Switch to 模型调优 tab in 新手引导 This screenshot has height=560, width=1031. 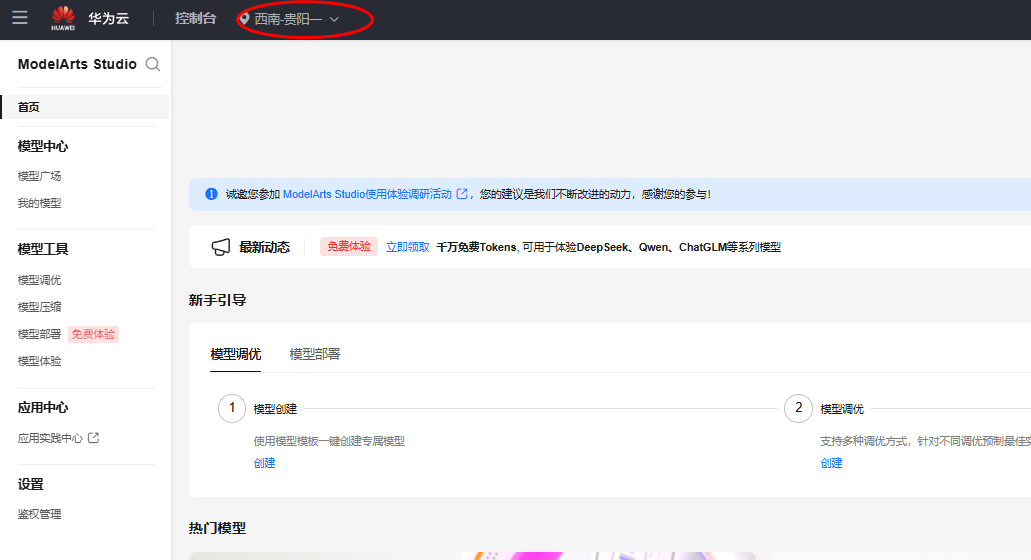(x=235, y=354)
